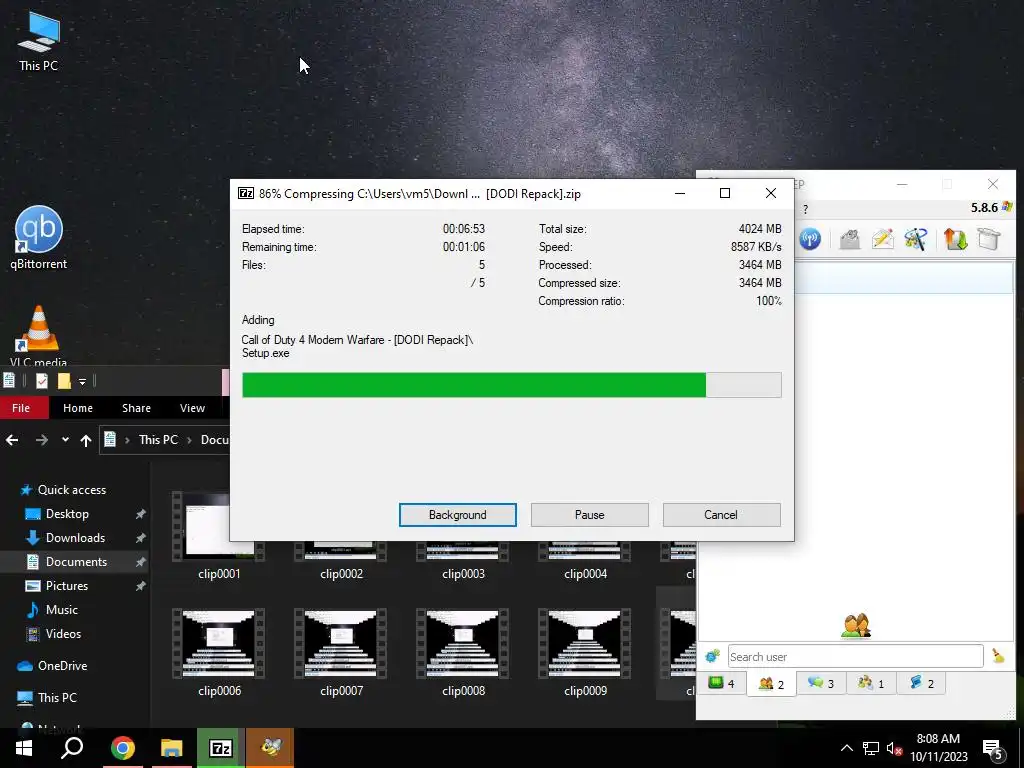
Task: Switch to 7-Zip from taskbar
Action: [x=221, y=748]
